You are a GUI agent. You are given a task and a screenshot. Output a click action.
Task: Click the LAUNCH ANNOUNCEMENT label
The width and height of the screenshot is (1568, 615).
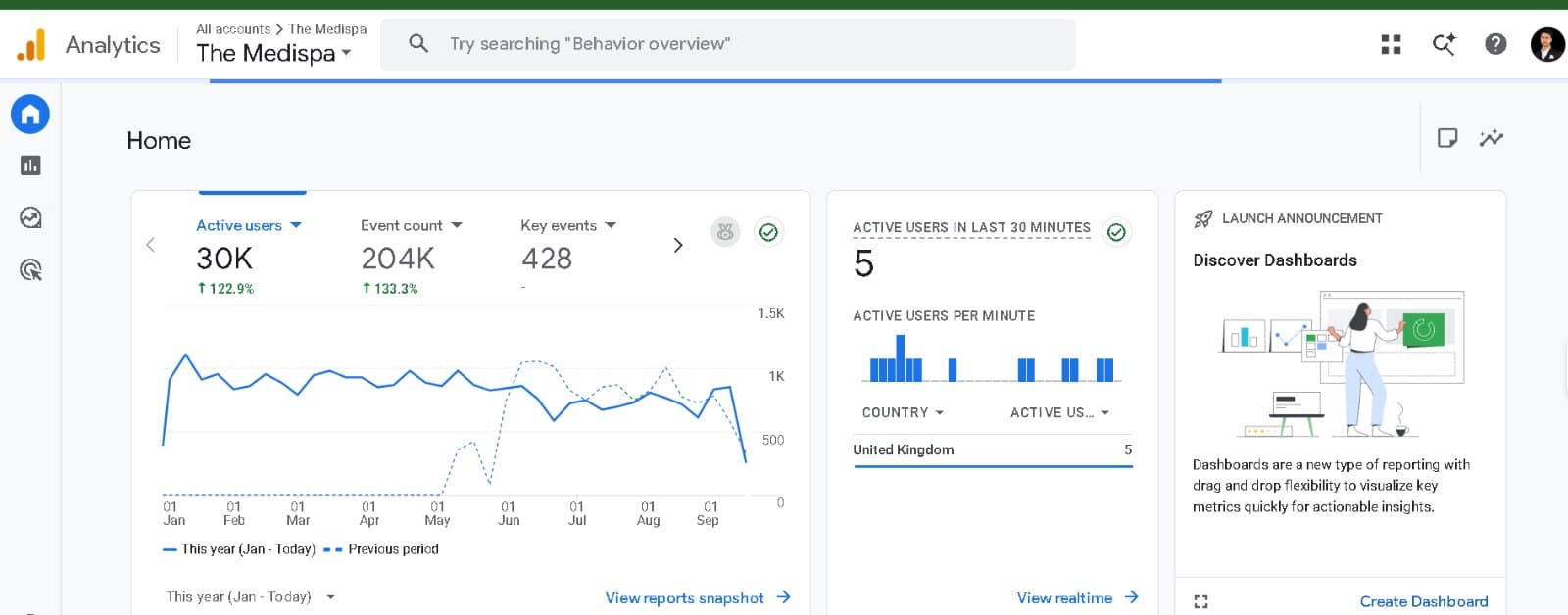(x=1301, y=218)
